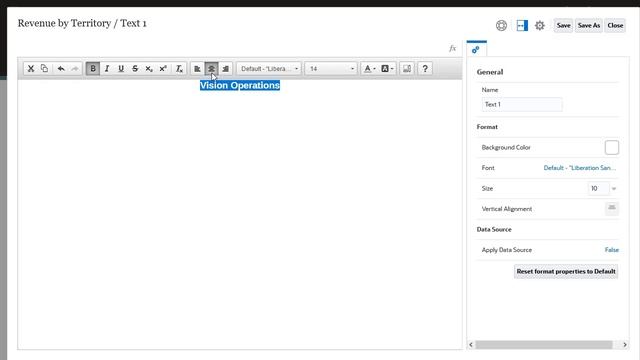
Task: Open the help lifebuoy icon in header
Action: [501, 25]
